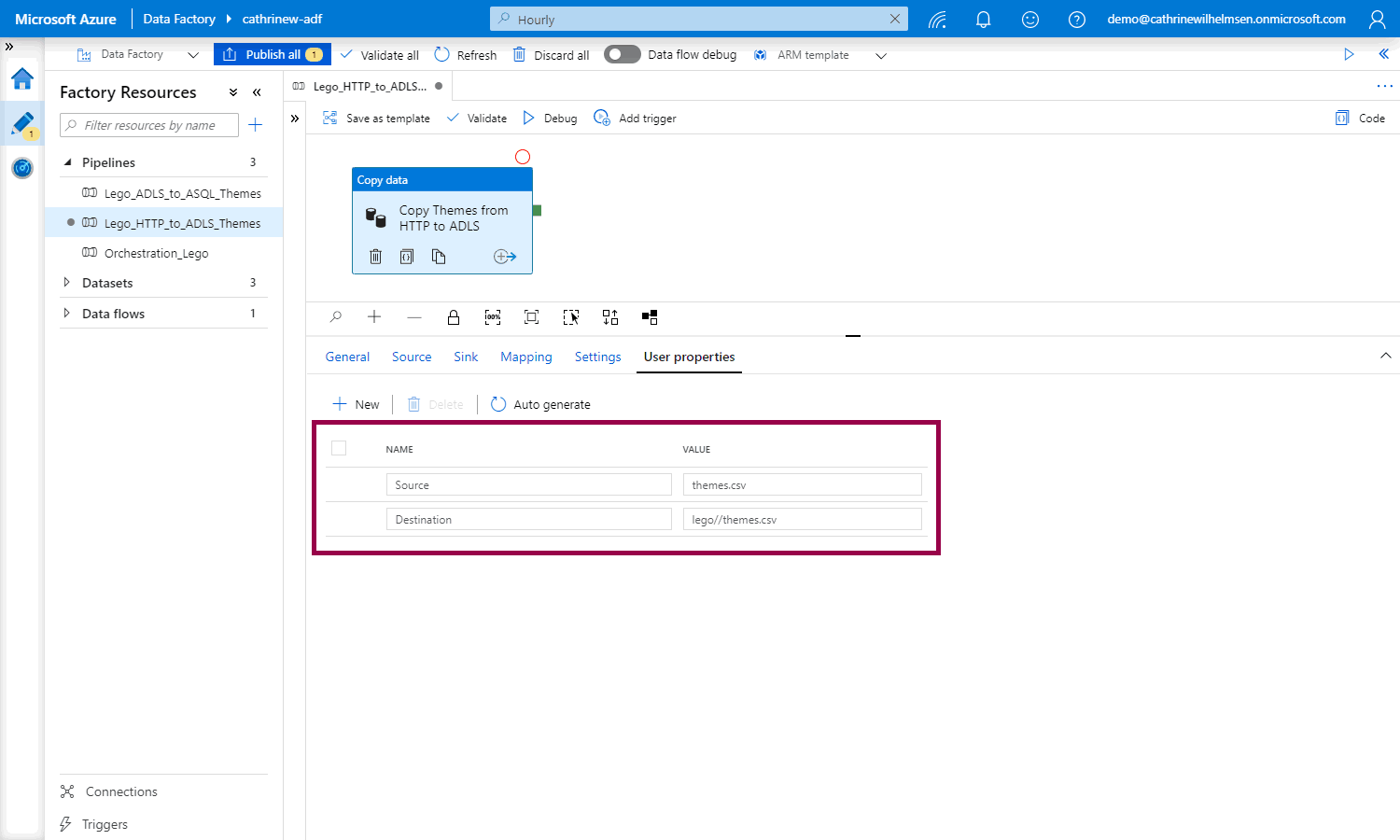
Task: Click the lock canvas icon
Action: tap(454, 317)
